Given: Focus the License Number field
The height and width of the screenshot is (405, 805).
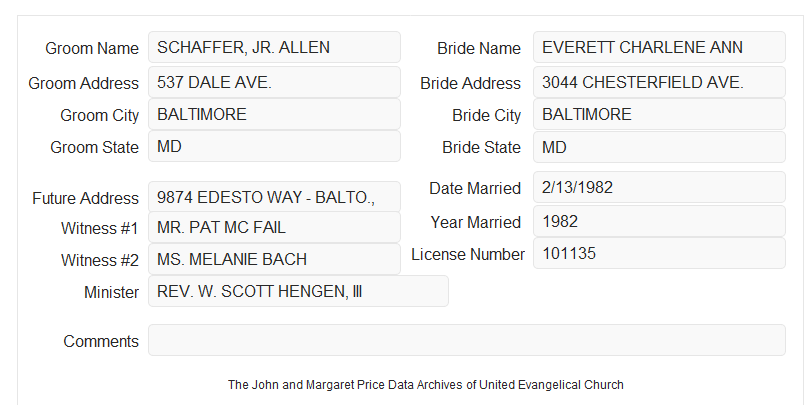Looking at the screenshot, I should click(x=659, y=253).
